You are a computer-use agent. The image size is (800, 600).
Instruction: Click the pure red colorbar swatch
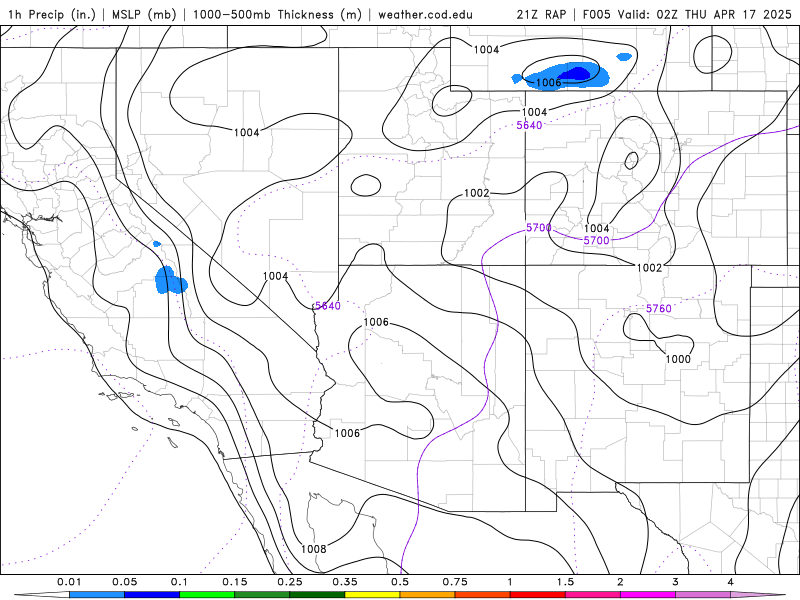click(x=538, y=595)
